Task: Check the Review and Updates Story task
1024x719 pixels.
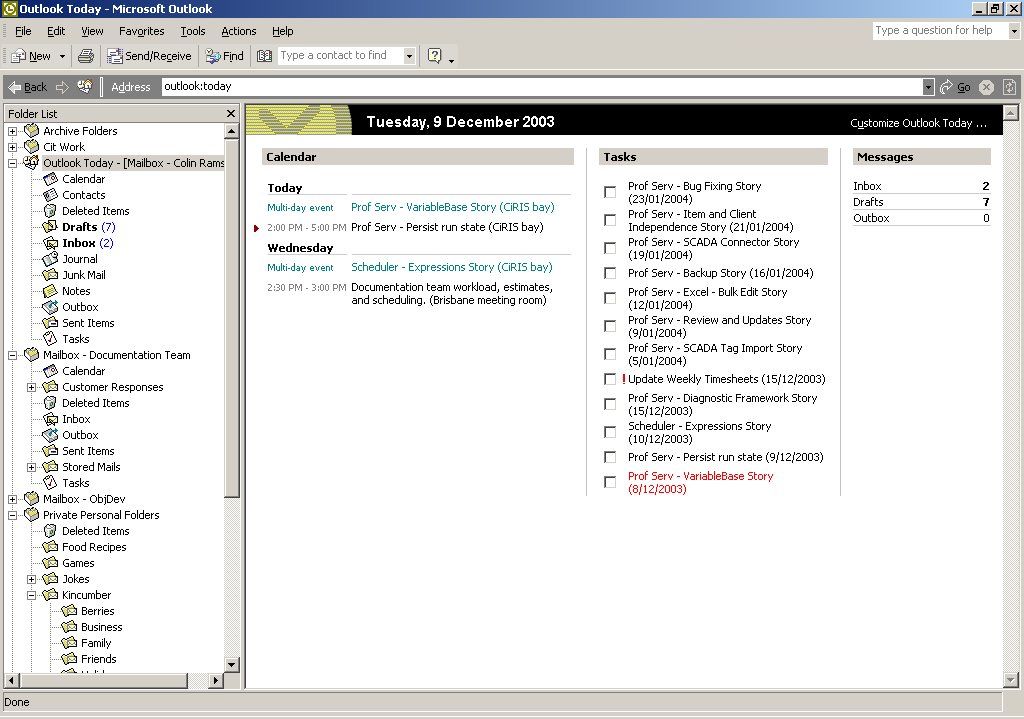Action: (x=610, y=326)
